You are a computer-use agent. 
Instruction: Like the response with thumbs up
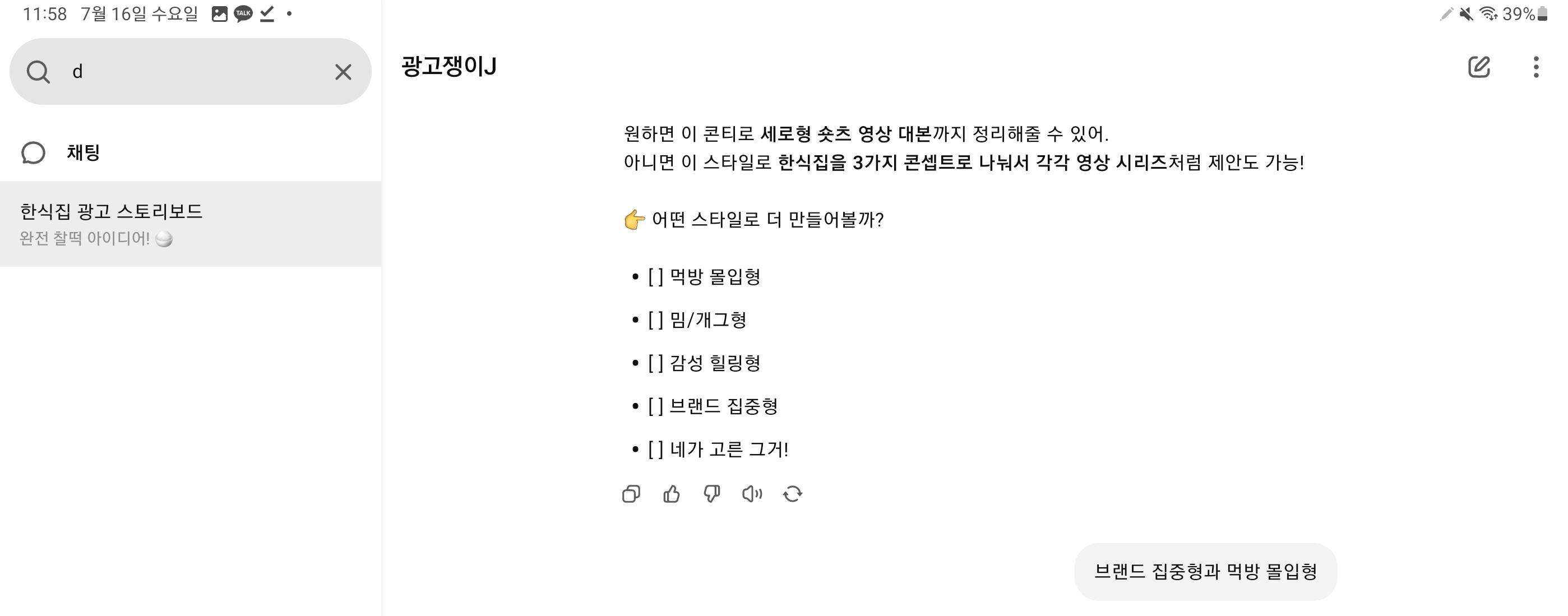click(672, 494)
